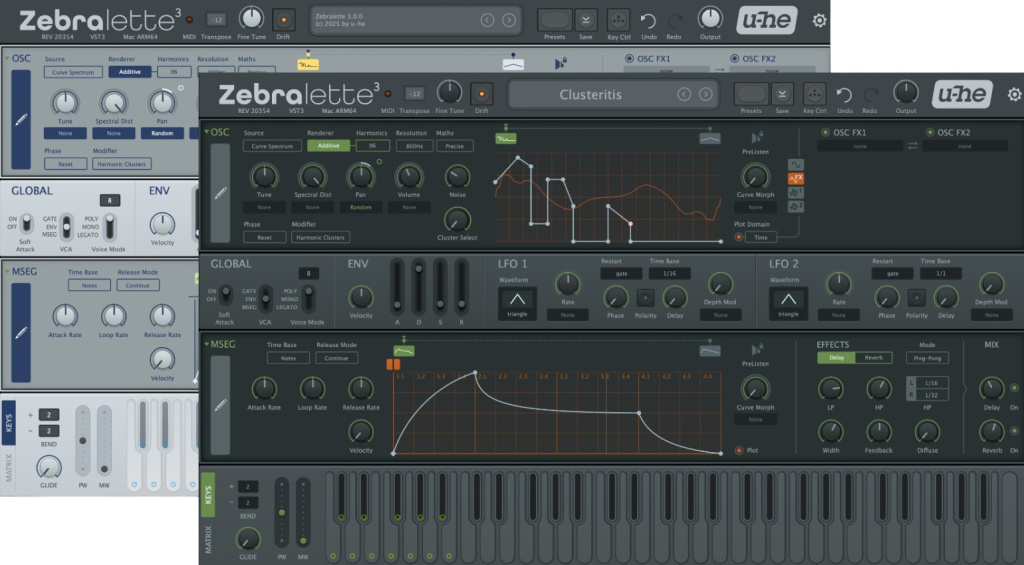Image resolution: width=1024 pixels, height=565 pixels.
Task: Click the settings gear in the back window
Action: point(819,21)
